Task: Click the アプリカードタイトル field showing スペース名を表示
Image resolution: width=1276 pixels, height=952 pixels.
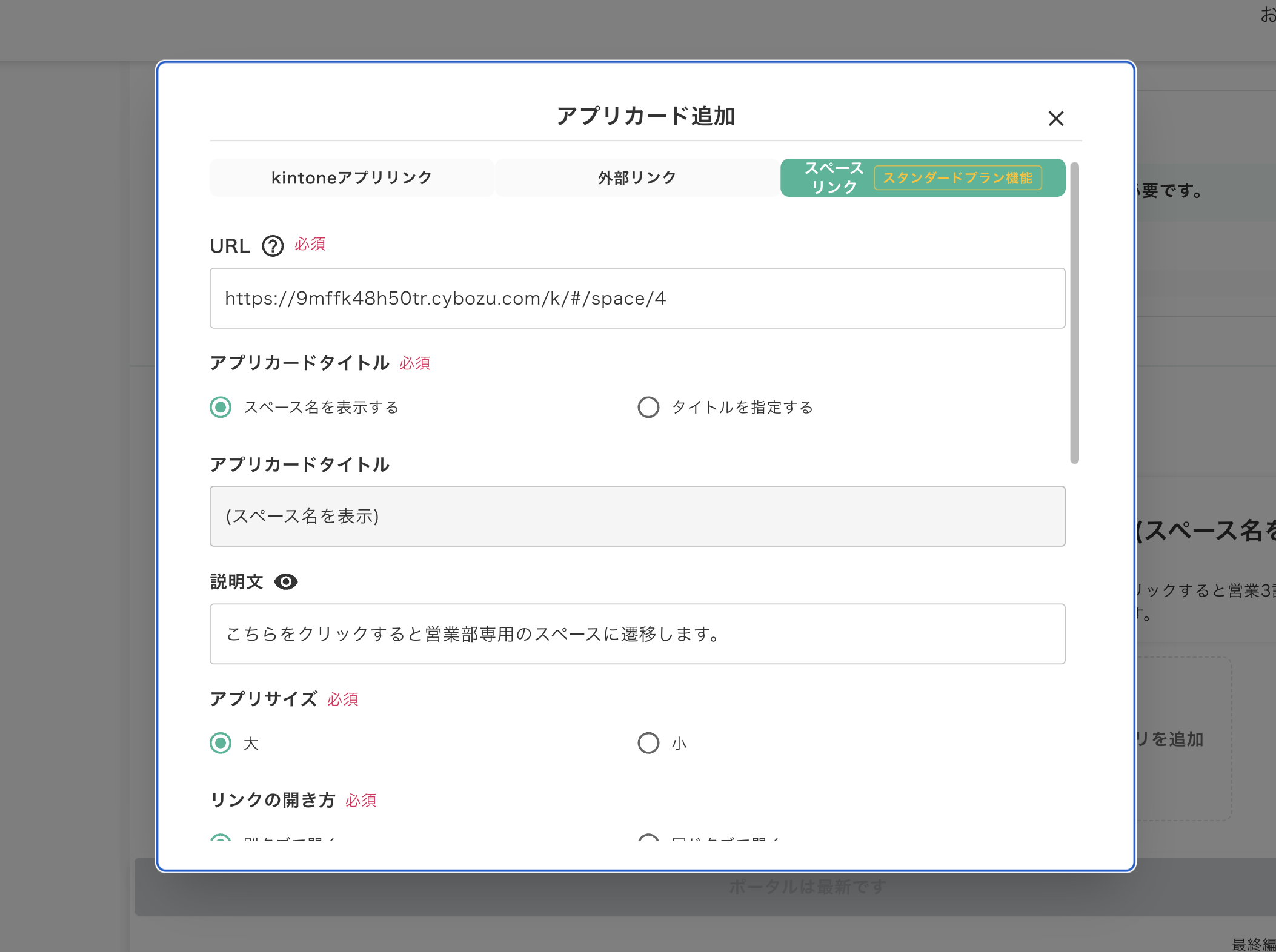Action: (636, 517)
